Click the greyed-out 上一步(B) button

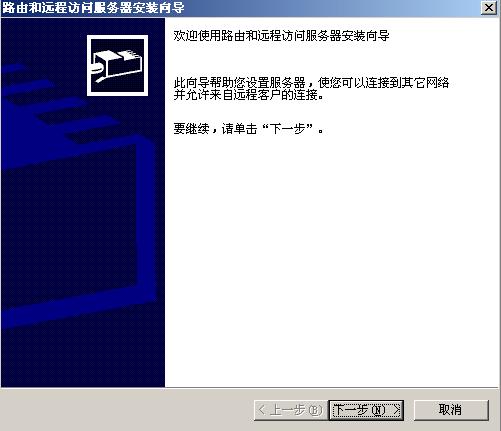[x=291, y=410]
